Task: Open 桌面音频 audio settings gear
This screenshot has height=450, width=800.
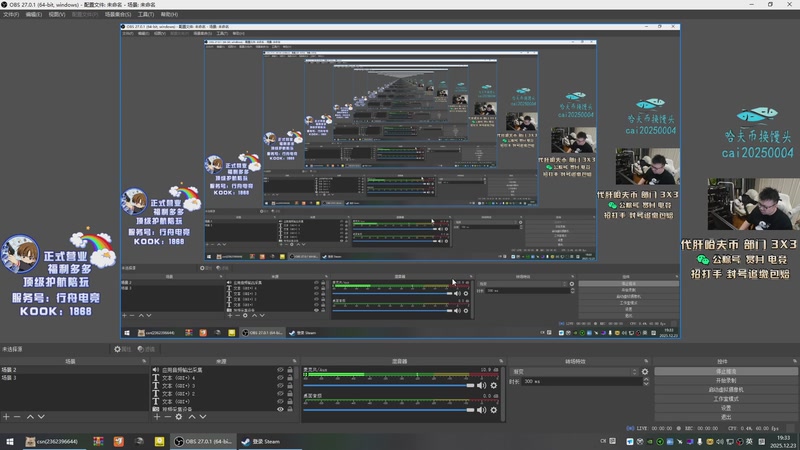Action: click(x=493, y=410)
